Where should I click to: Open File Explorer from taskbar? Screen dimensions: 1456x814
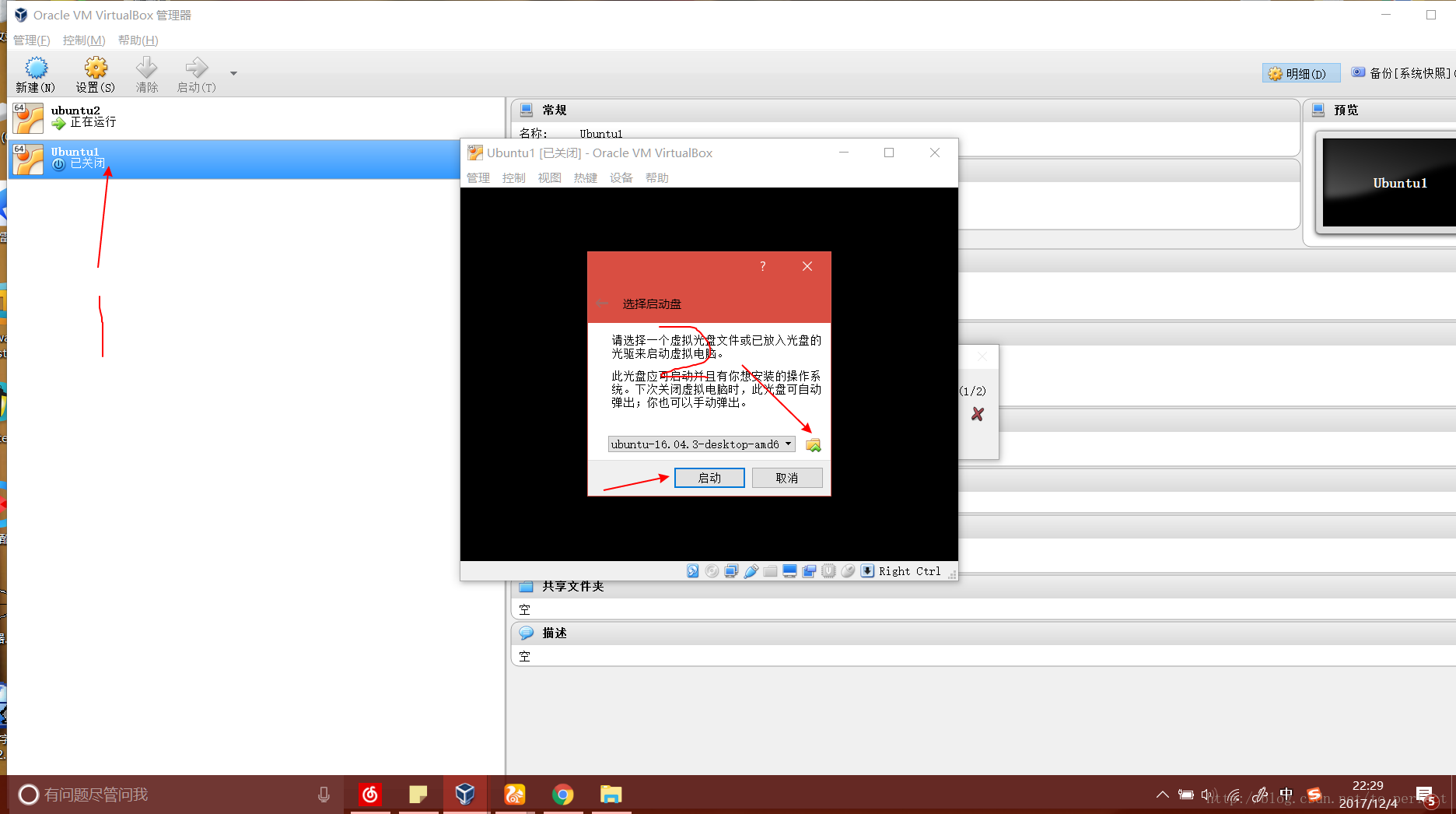[611, 795]
